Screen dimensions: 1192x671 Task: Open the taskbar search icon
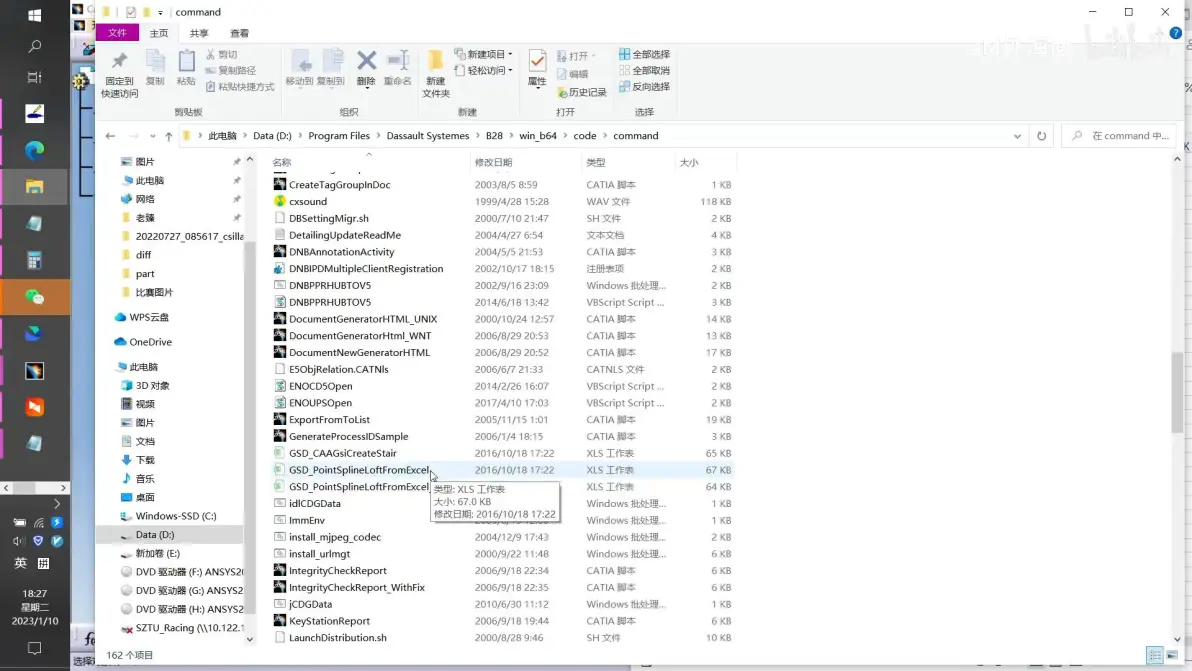coord(34,46)
